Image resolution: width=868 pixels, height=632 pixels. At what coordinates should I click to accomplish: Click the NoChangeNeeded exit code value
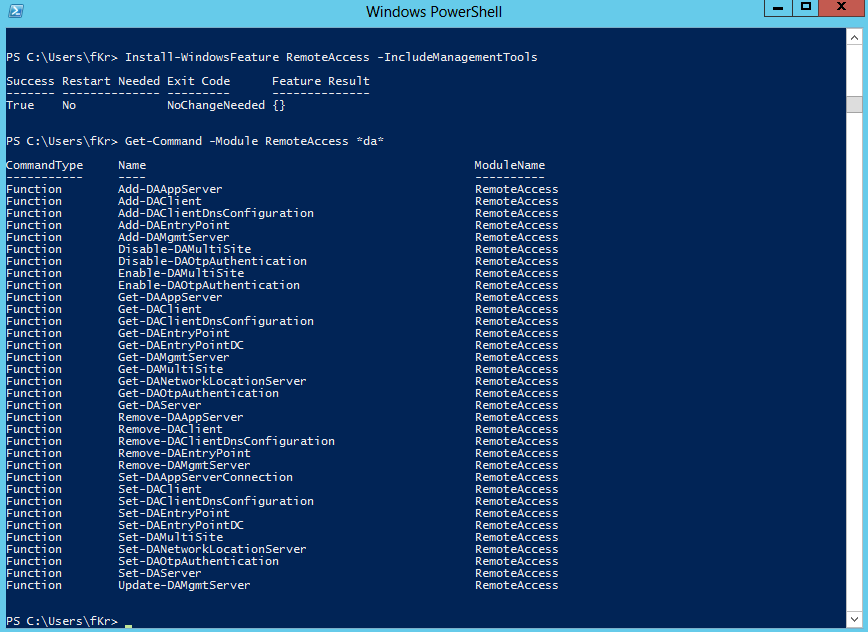point(216,105)
